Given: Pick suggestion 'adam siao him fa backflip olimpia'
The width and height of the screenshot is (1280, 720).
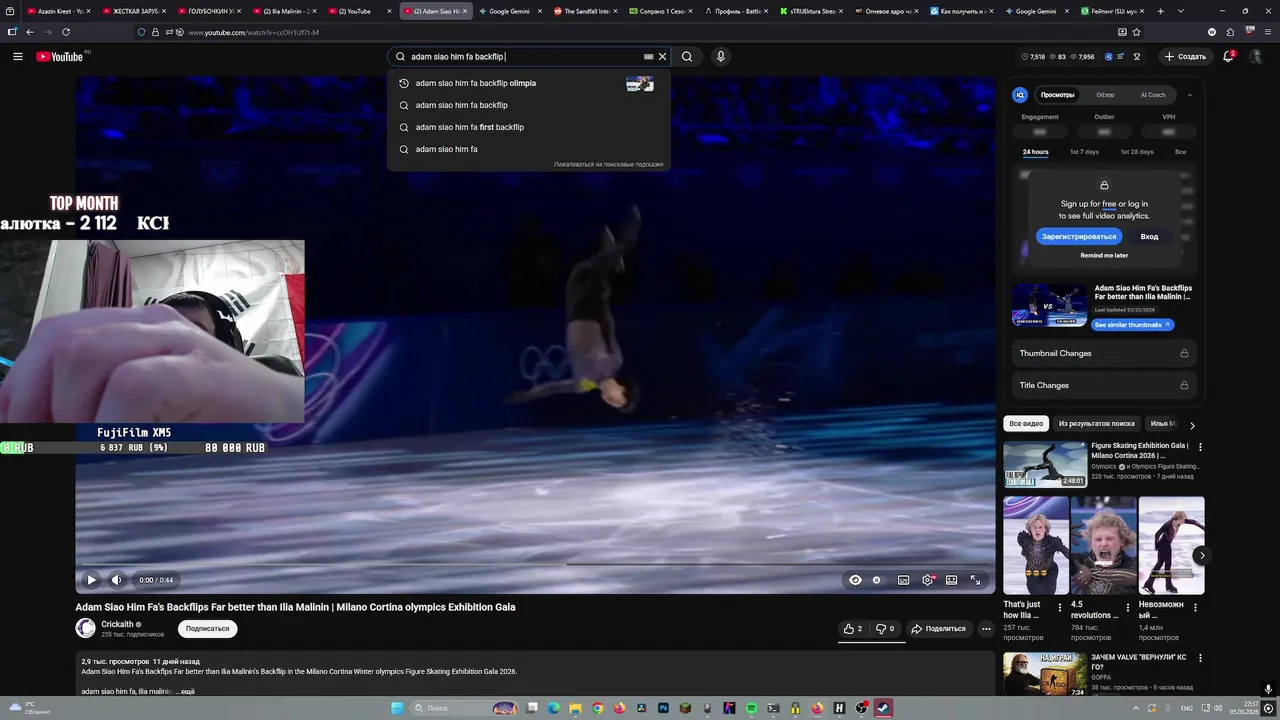Looking at the screenshot, I should (x=527, y=83).
